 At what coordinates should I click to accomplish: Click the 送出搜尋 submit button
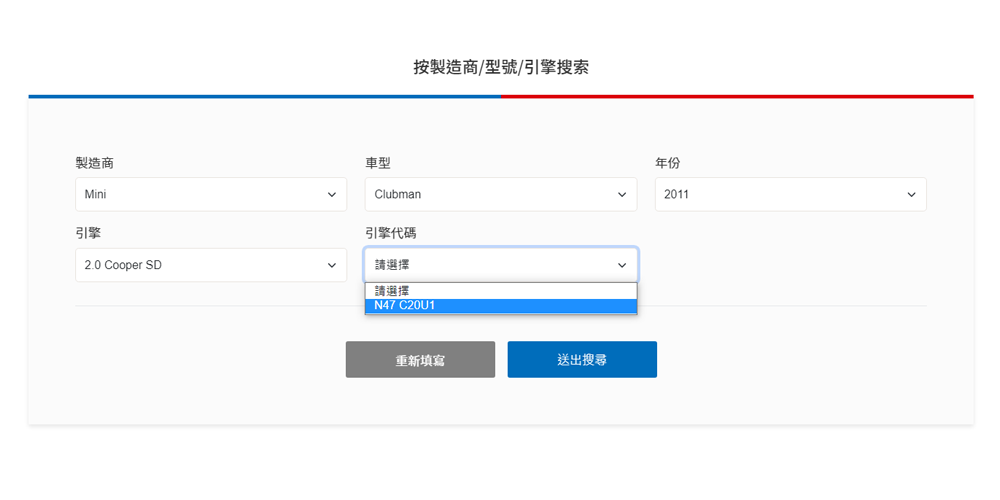[x=582, y=360]
